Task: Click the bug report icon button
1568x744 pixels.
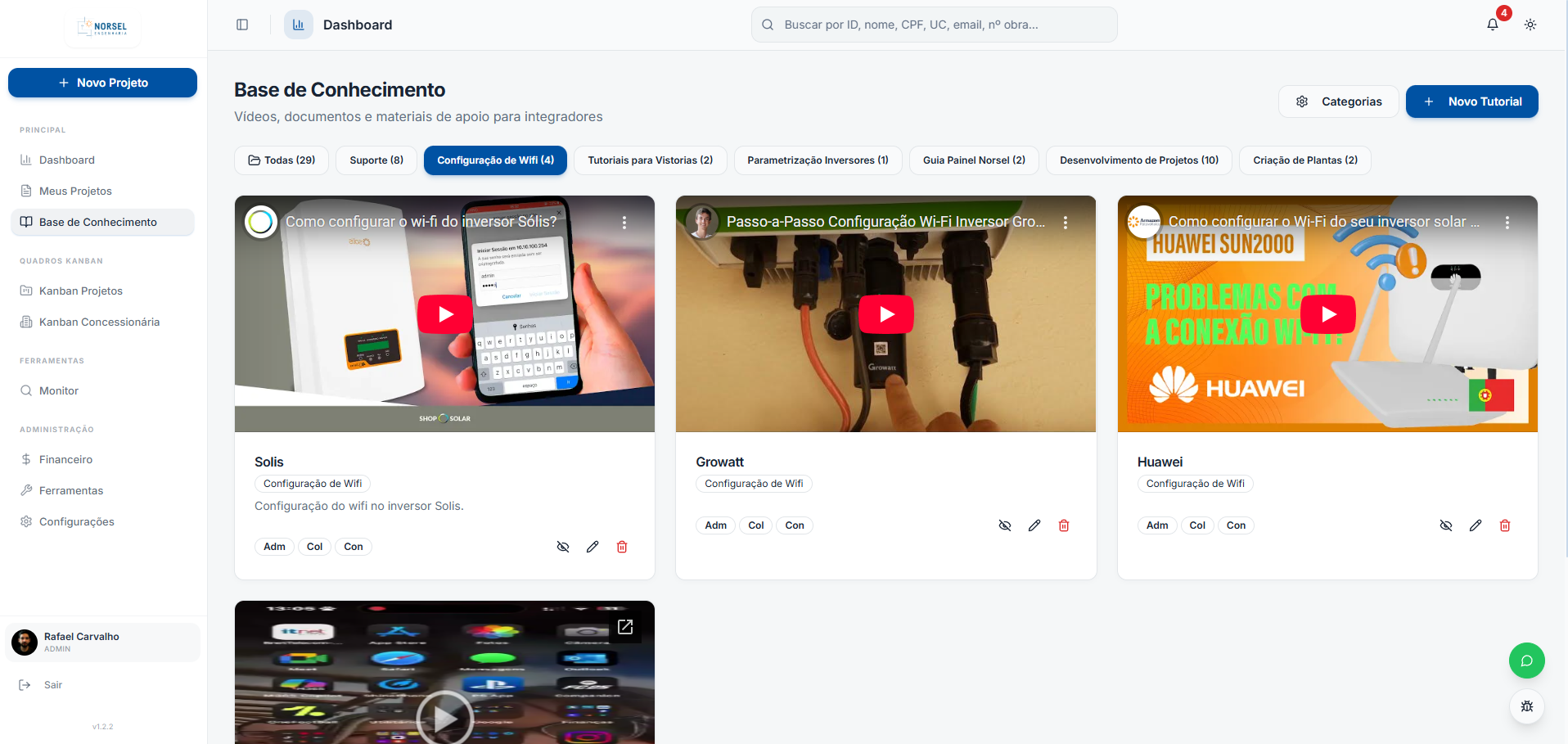Action: click(1526, 706)
